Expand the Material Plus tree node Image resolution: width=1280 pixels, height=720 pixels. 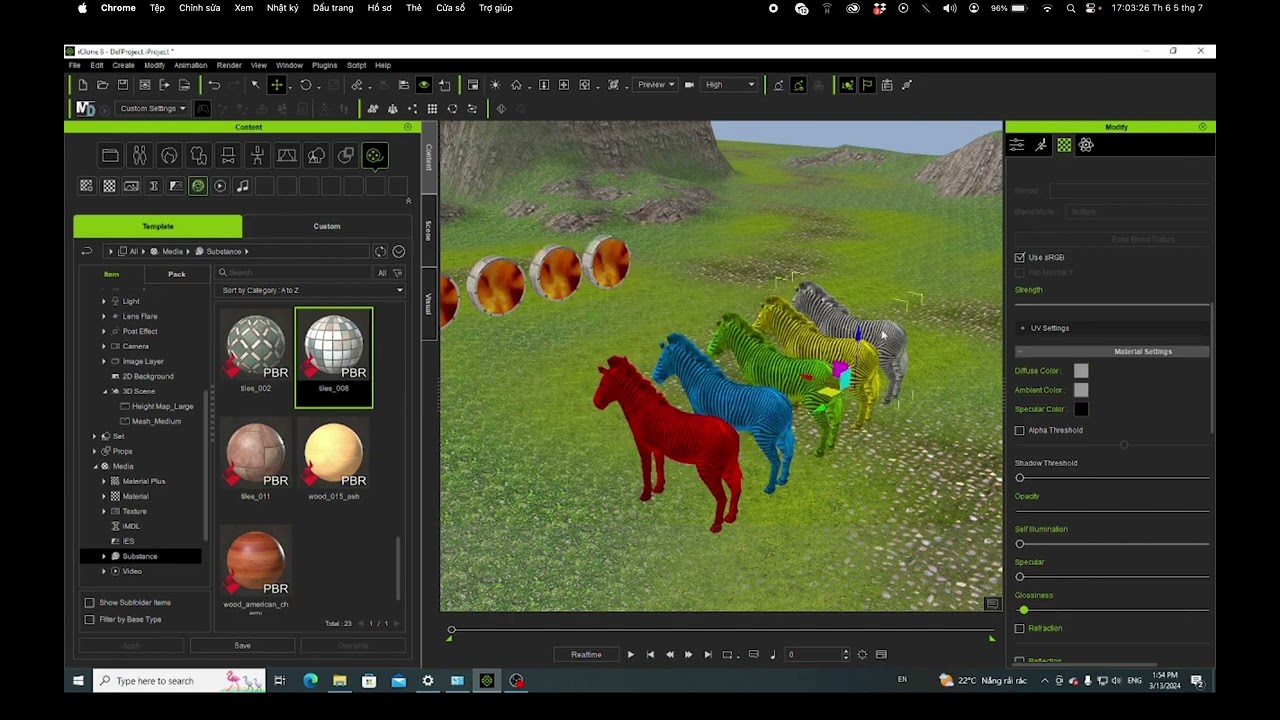coord(104,481)
